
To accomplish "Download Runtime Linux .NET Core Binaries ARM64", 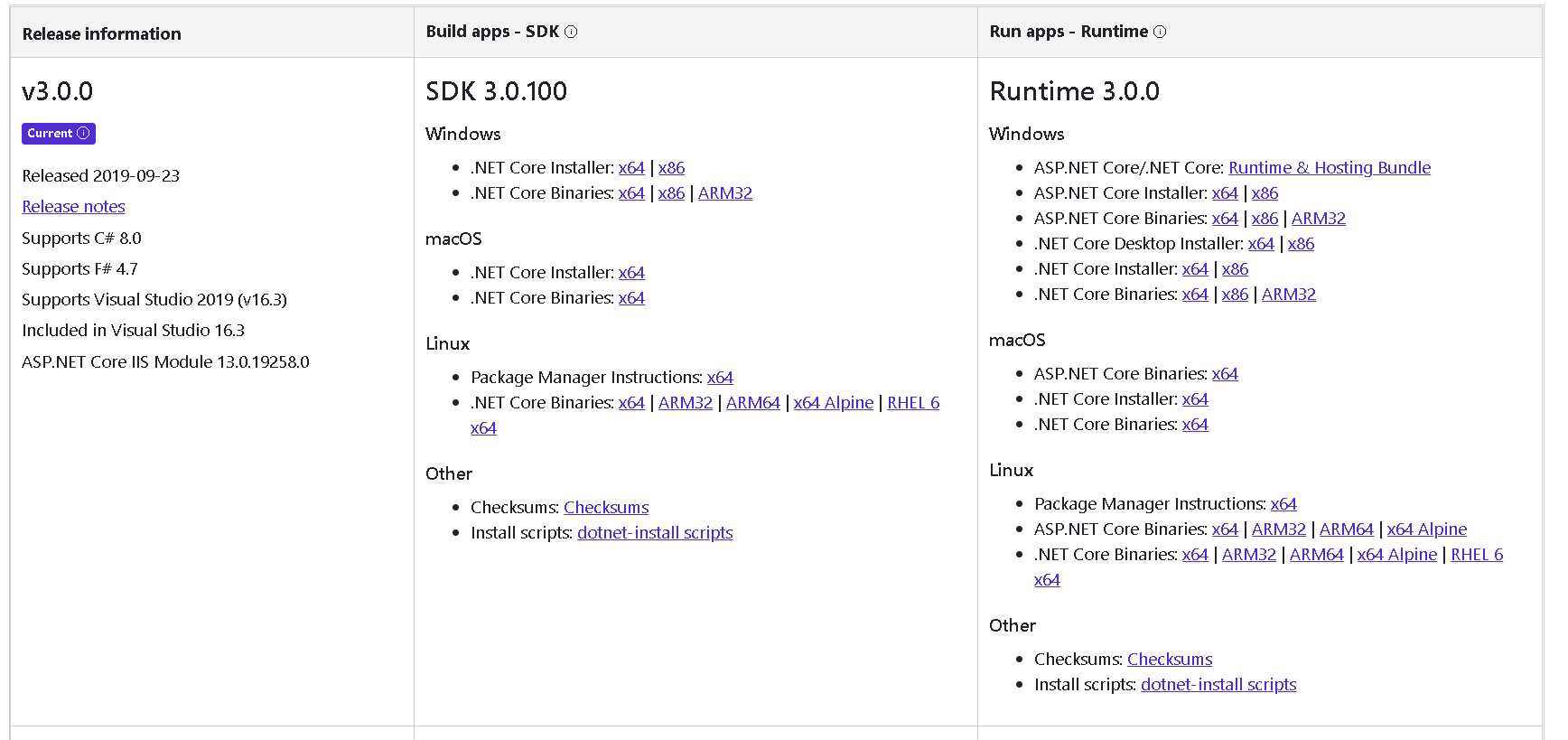I will coord(1317,554).
